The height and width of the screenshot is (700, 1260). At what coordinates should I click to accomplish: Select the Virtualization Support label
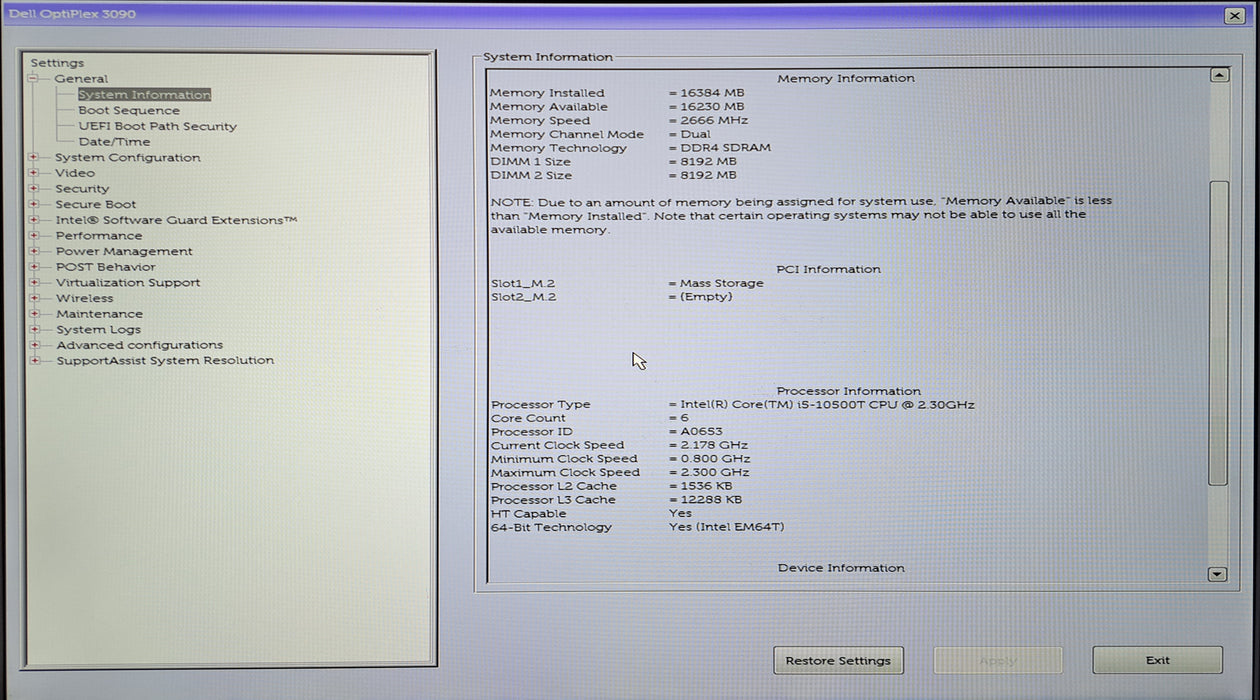[x=128, y=283]
